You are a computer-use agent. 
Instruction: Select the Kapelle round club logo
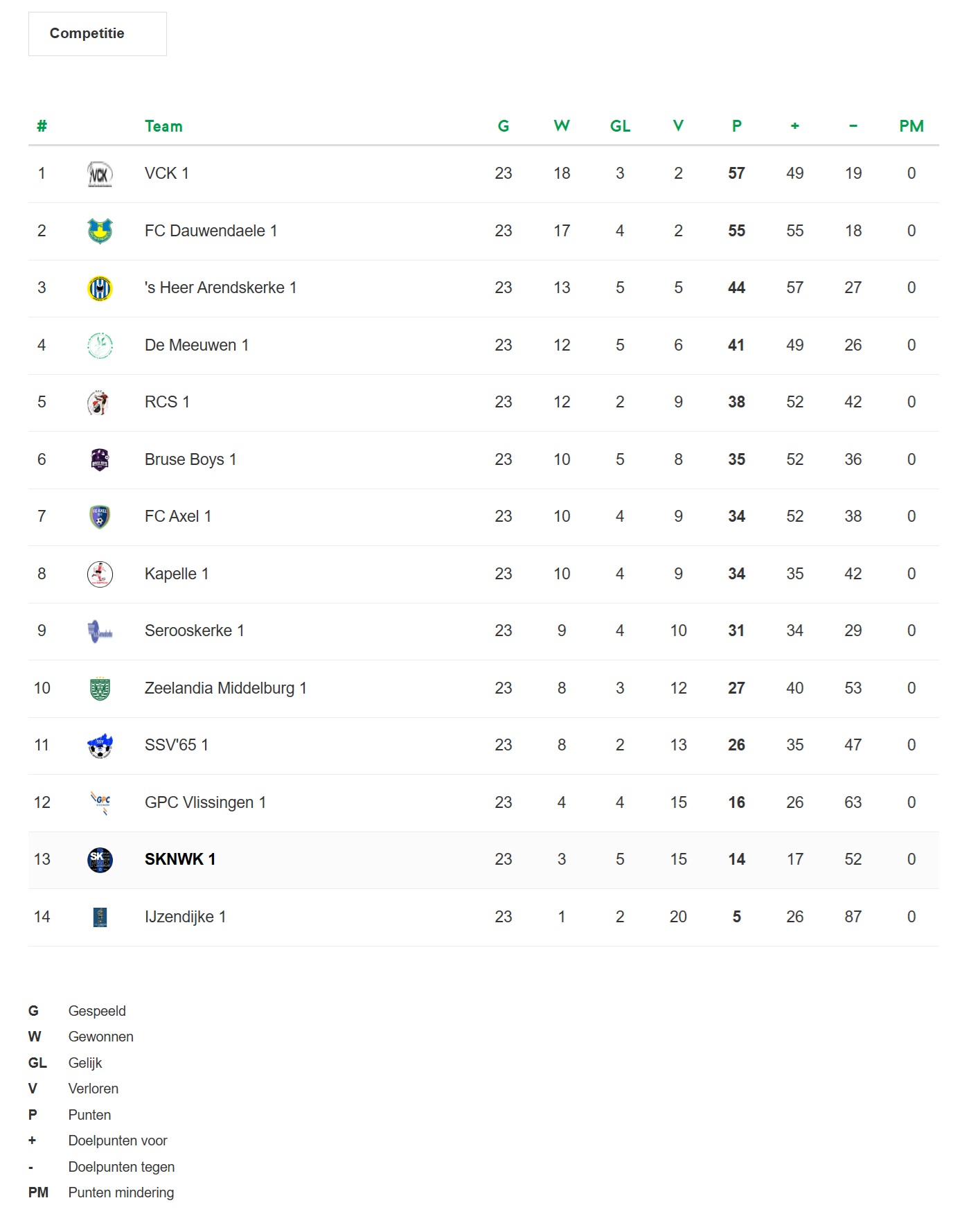point(100,574)
